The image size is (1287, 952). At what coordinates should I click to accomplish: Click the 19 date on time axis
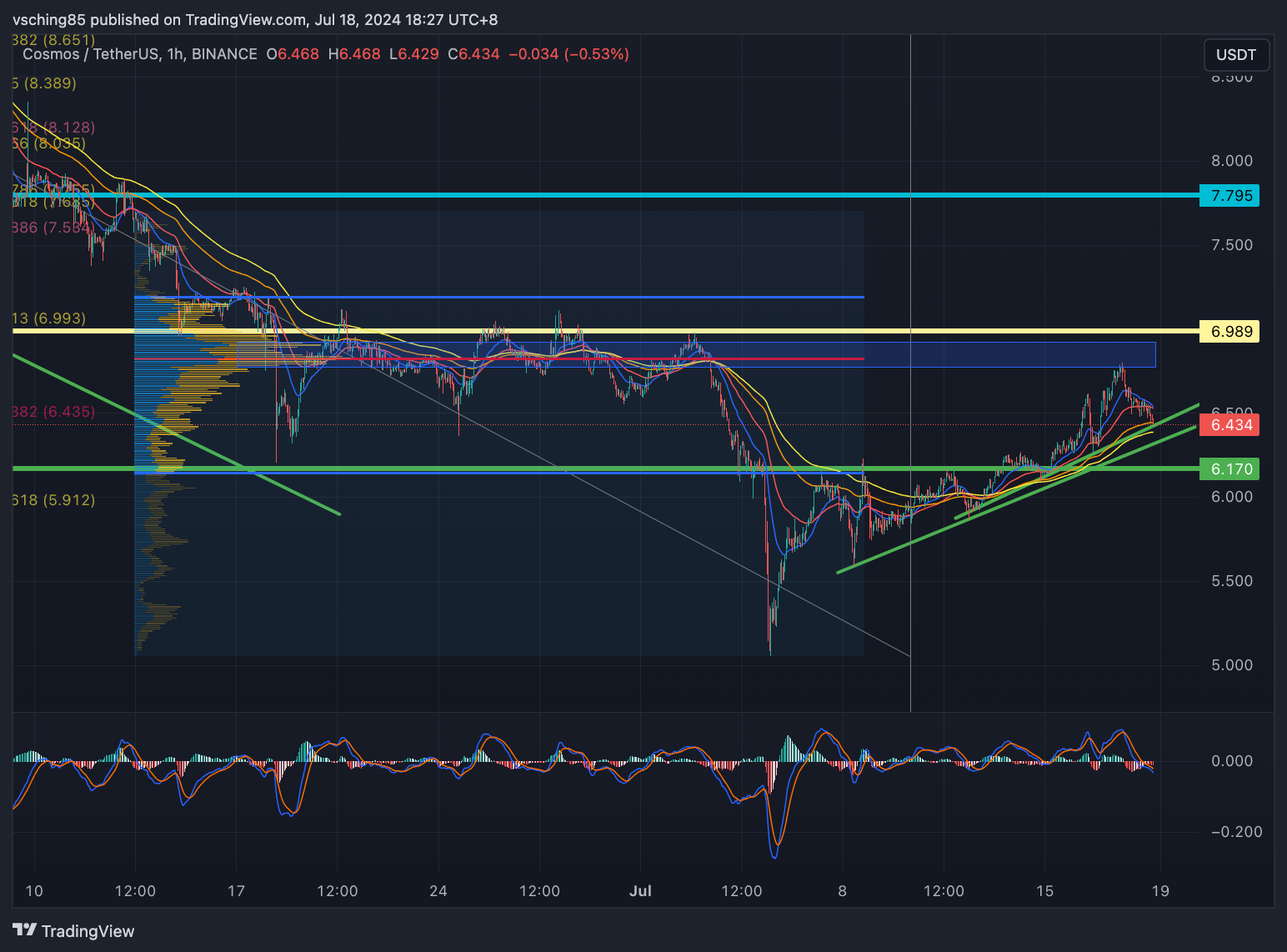(1160, 891)
